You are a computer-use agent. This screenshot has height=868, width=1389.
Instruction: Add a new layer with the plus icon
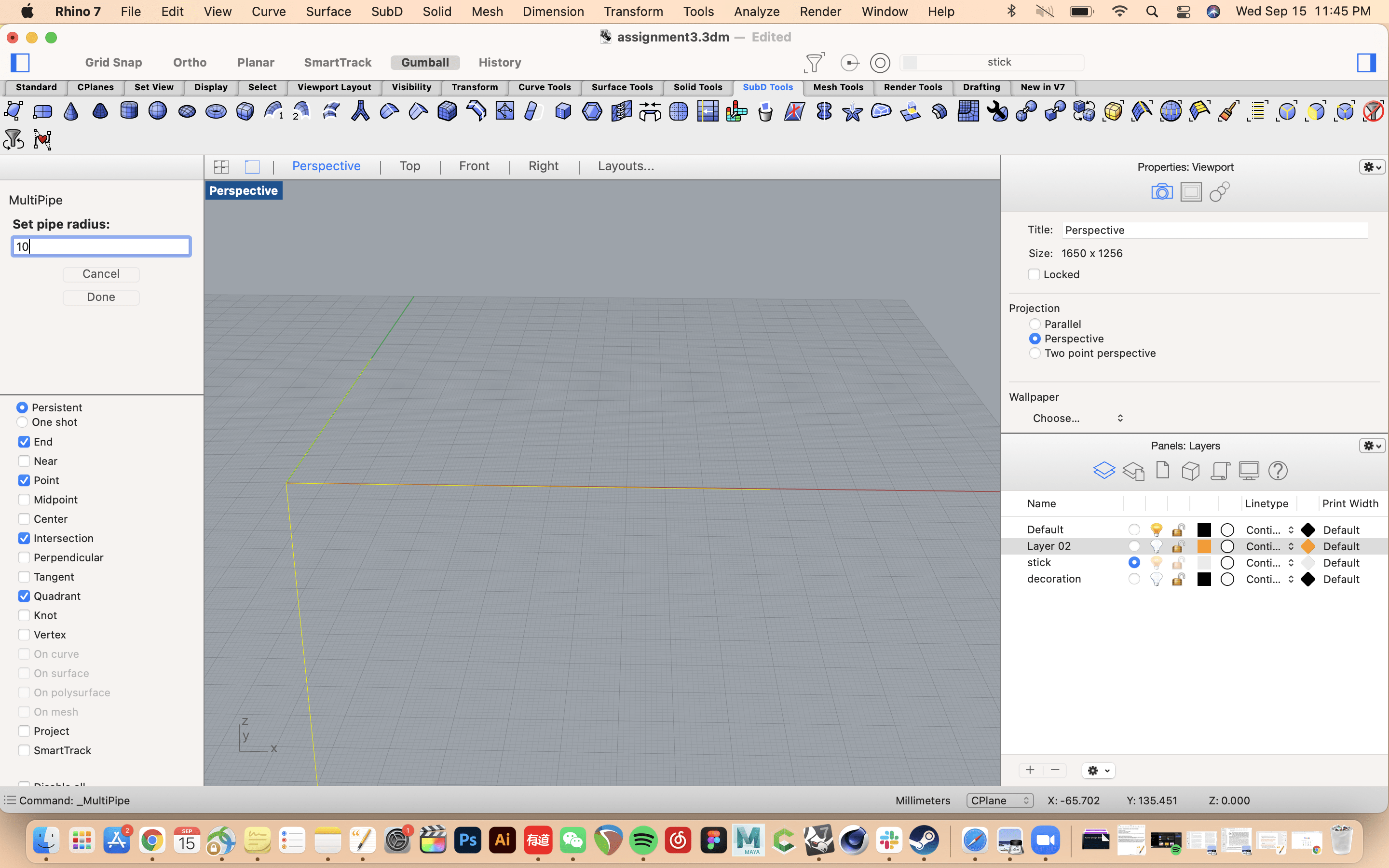click(1030, 770)
